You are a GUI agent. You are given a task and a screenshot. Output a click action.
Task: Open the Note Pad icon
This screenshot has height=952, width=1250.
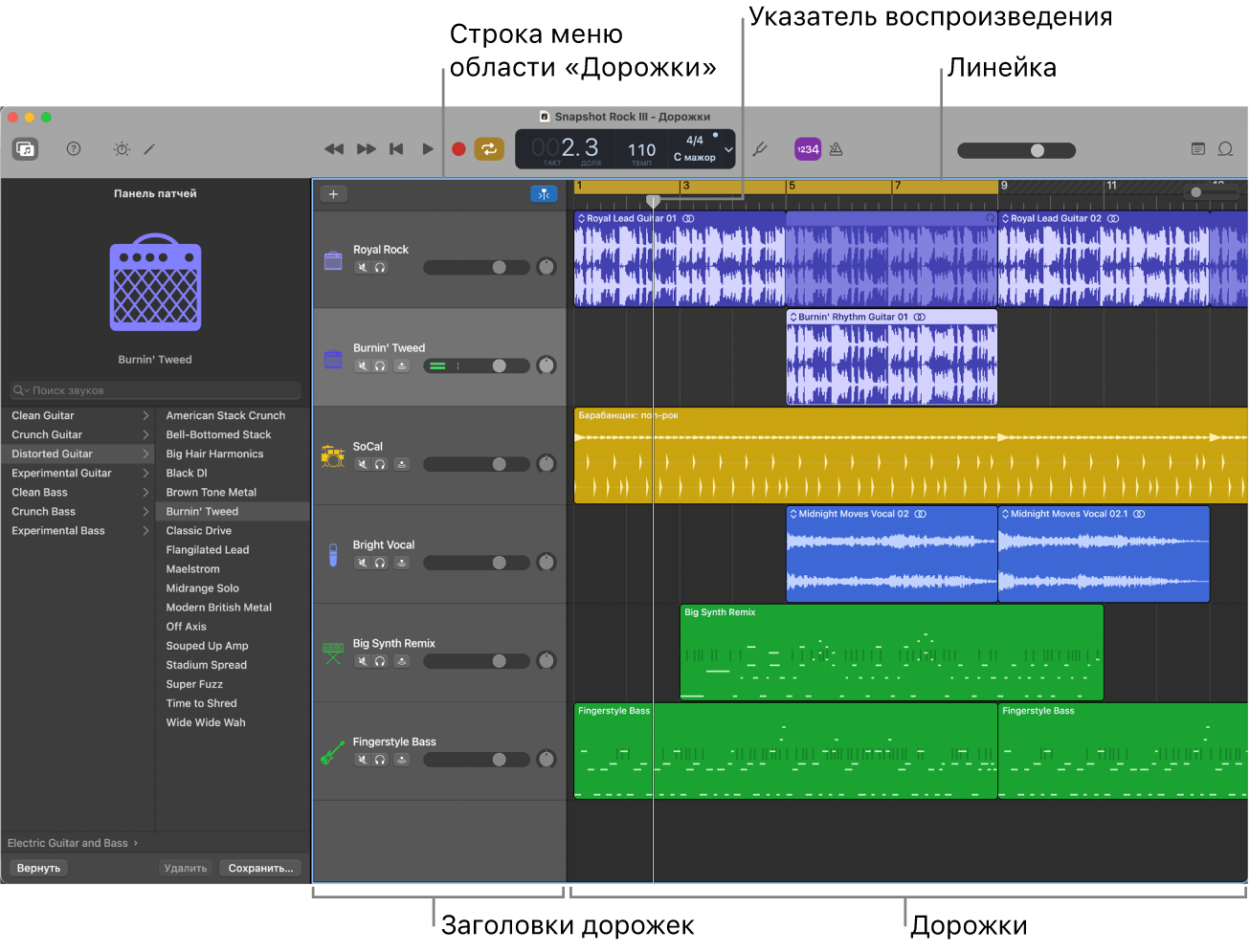click(x=1198, y=149)
